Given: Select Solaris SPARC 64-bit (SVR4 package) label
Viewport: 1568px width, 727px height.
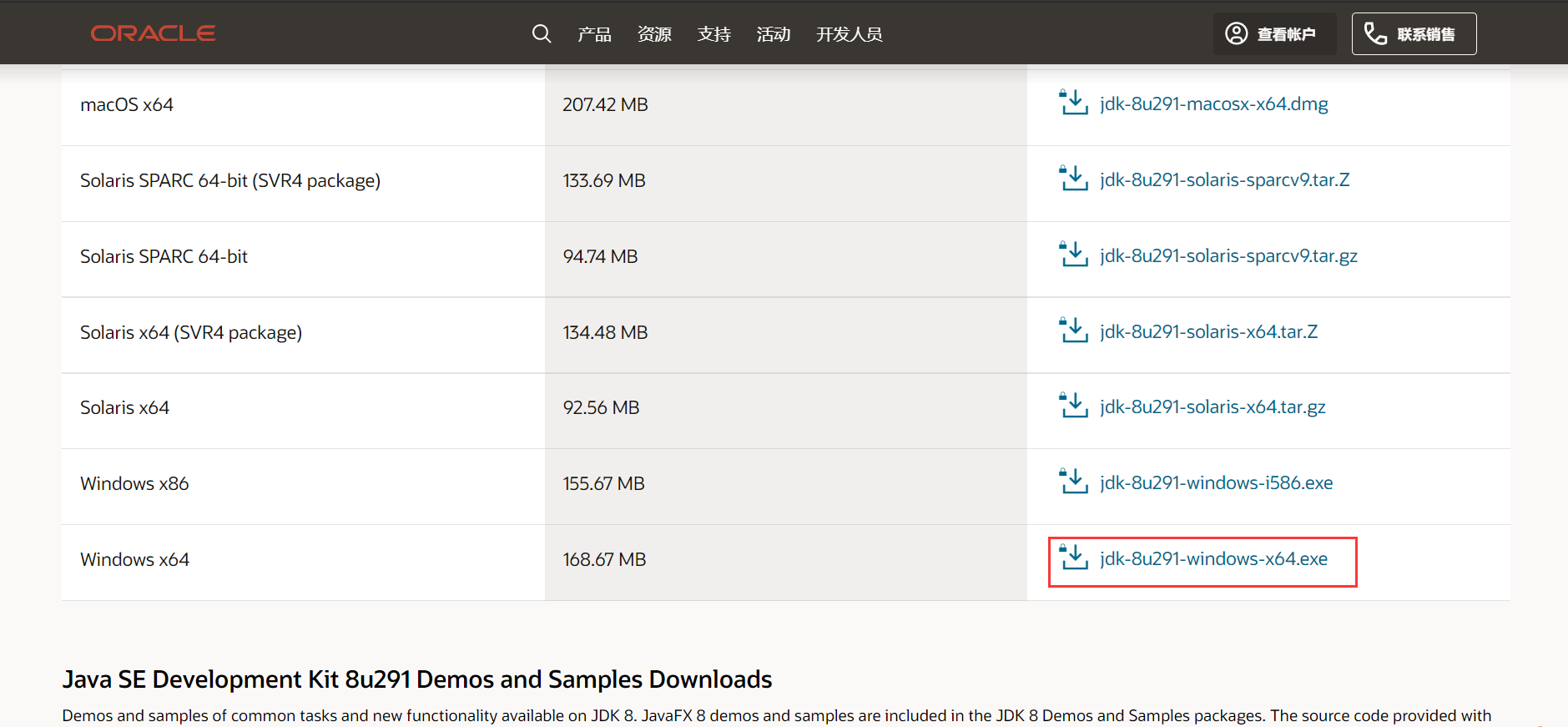Looking at the screenshot, I should [x=230, y=180].
